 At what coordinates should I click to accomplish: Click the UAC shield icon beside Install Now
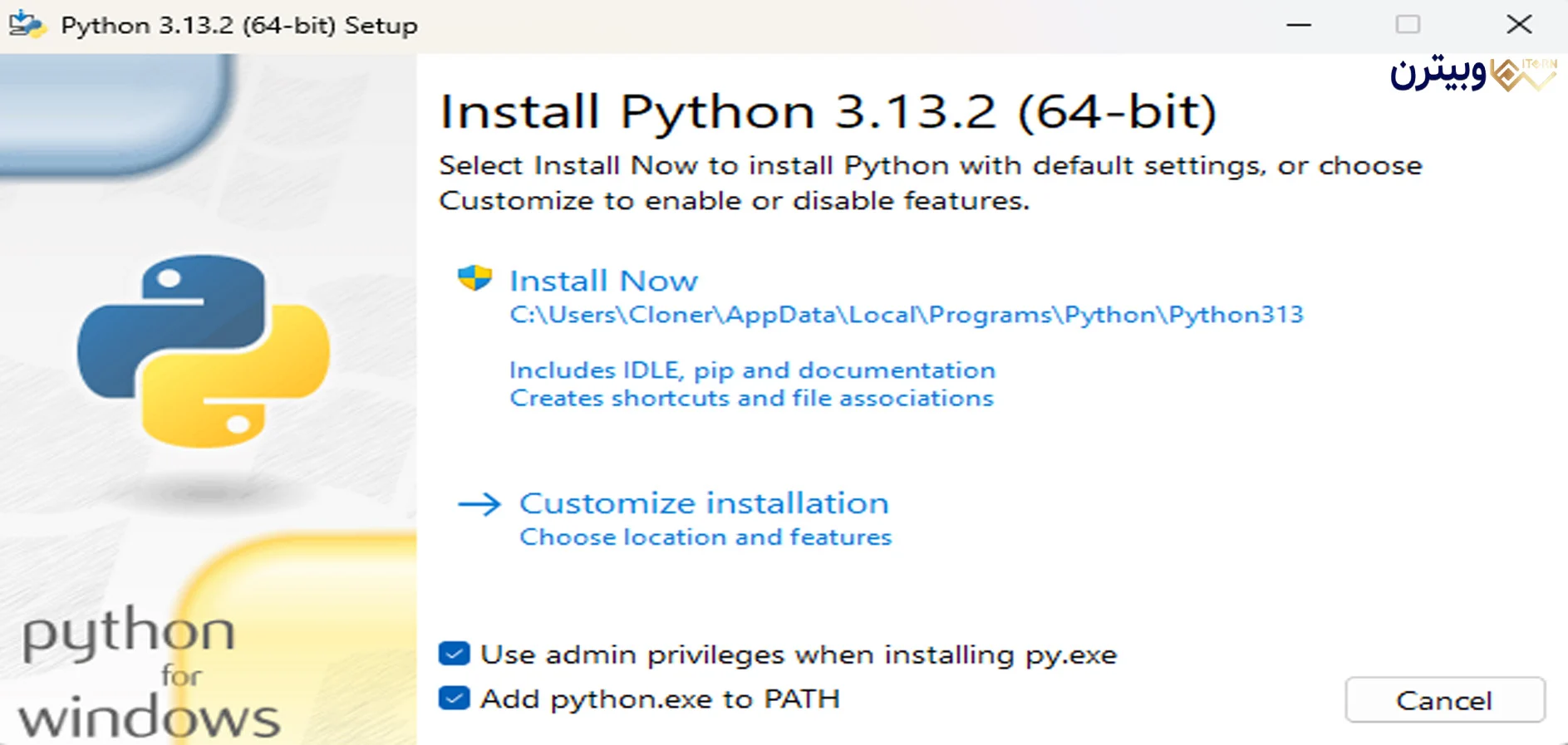pos(474,278)
